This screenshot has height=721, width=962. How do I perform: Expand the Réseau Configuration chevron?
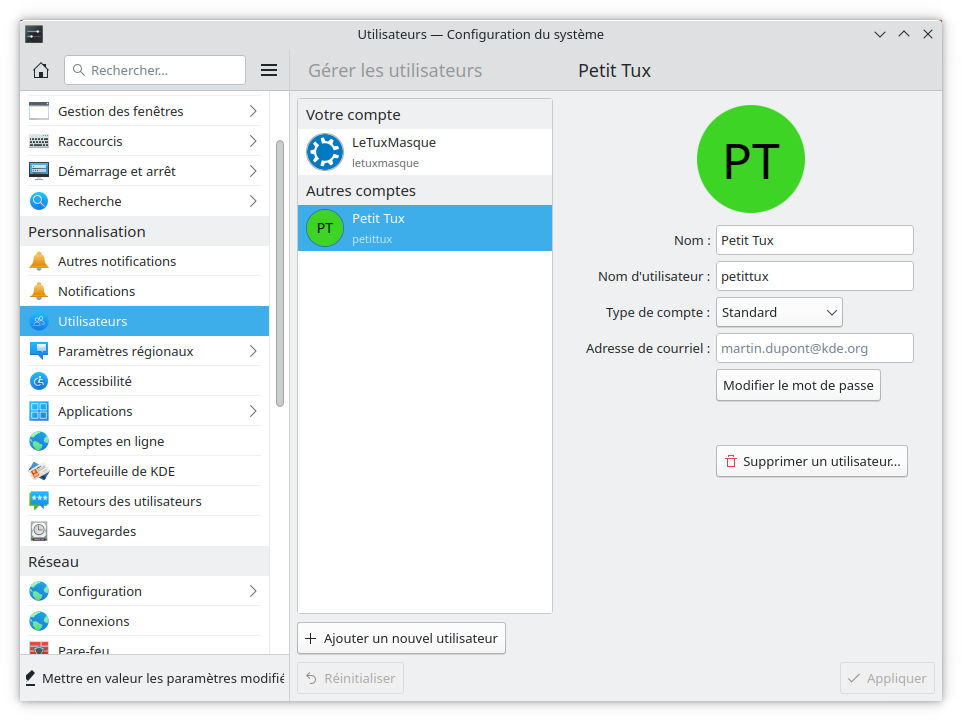coord(253,592)
